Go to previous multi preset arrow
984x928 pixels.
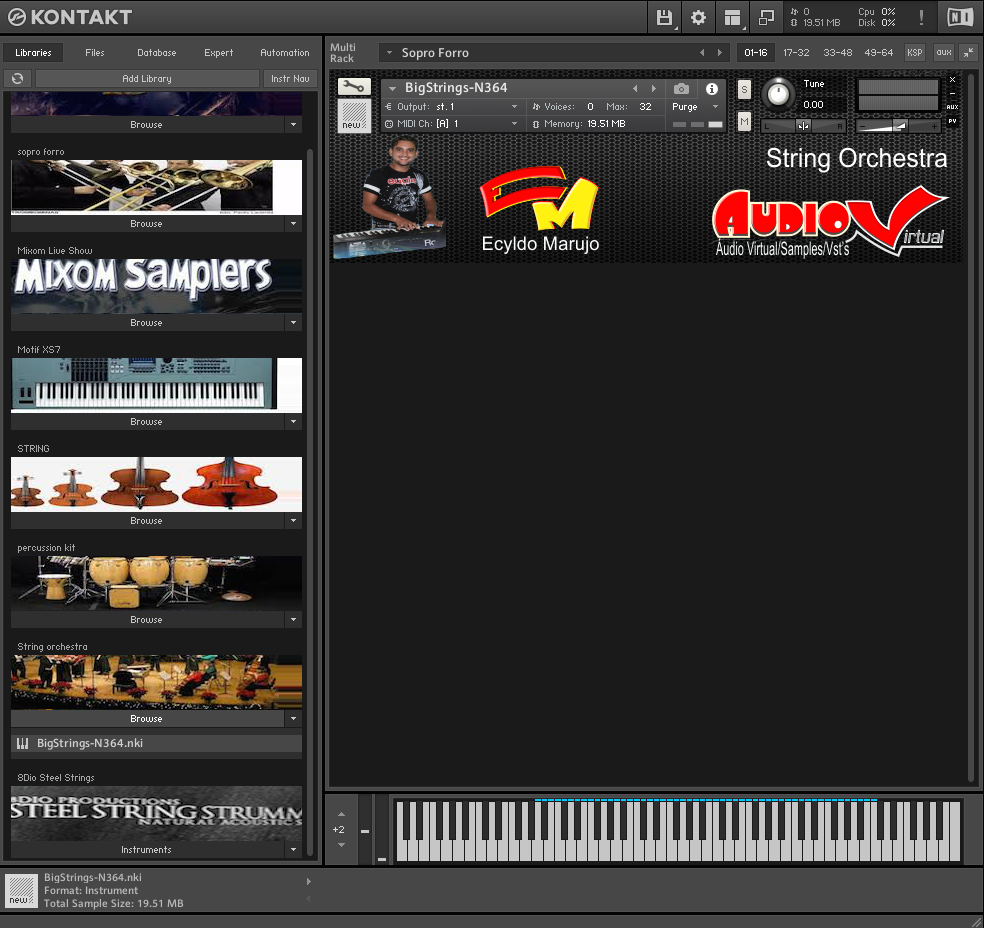(702, 53)
